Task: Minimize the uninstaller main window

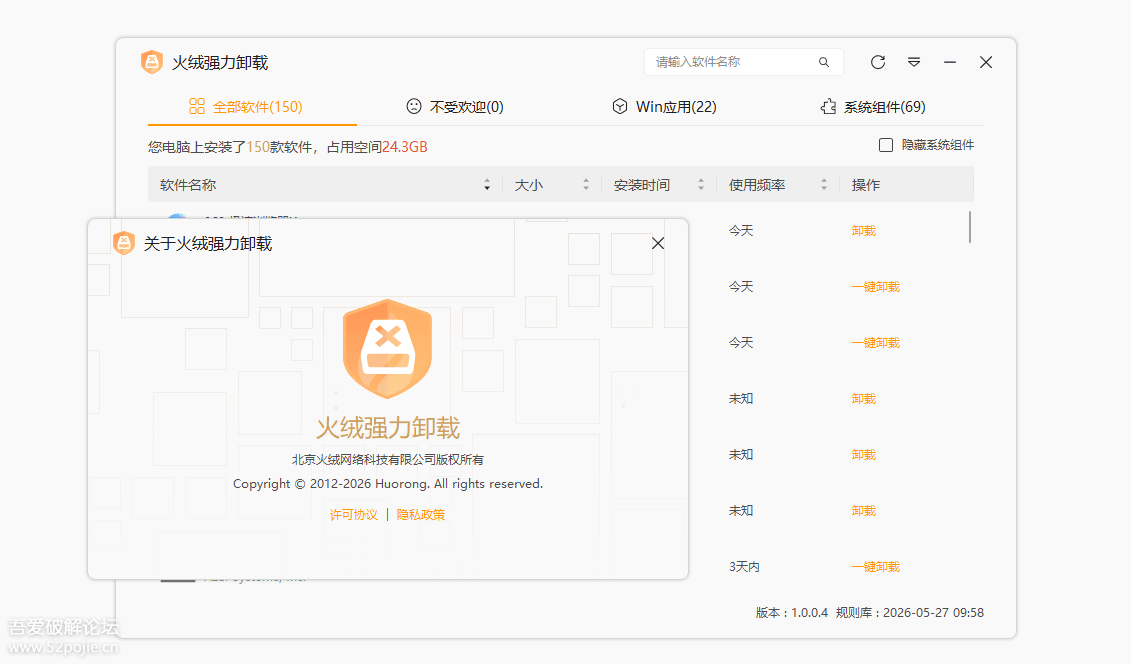Action: click(950, 63)
